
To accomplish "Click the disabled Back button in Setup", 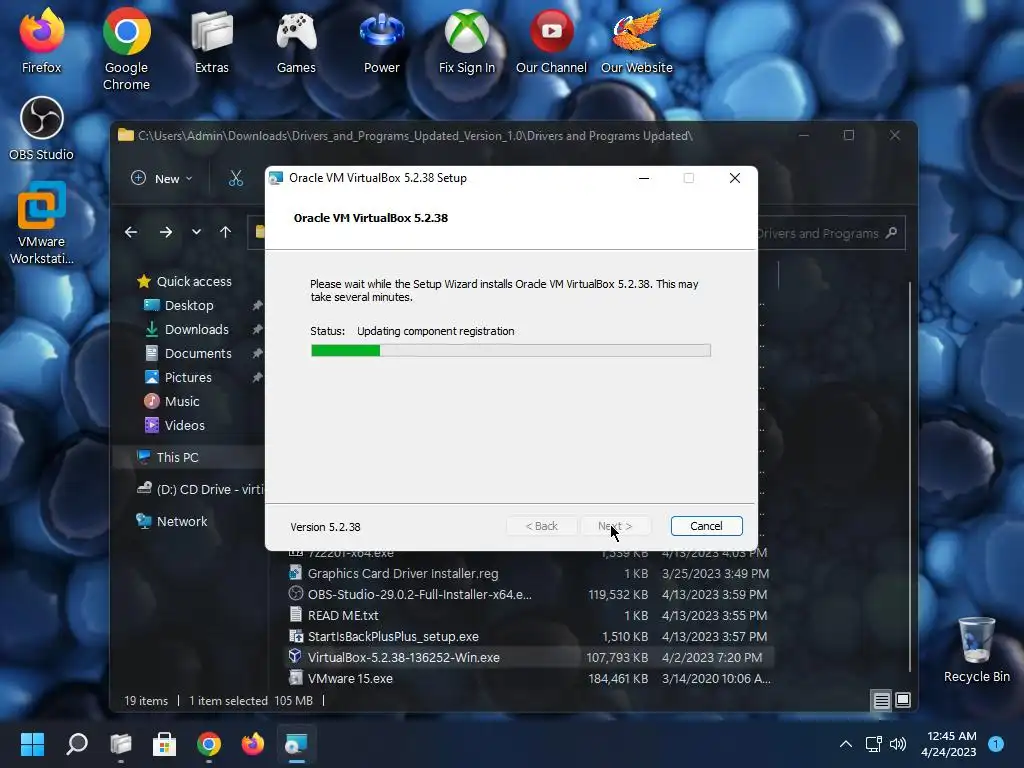I will click(541, 526).
